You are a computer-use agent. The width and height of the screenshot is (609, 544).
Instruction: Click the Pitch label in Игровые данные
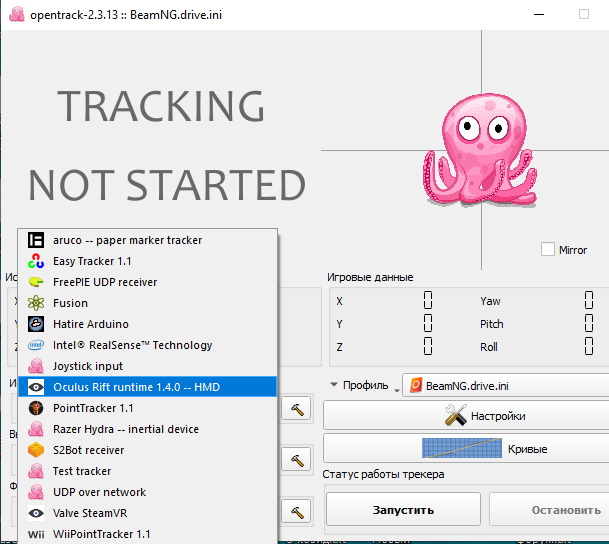click(491, 324)
